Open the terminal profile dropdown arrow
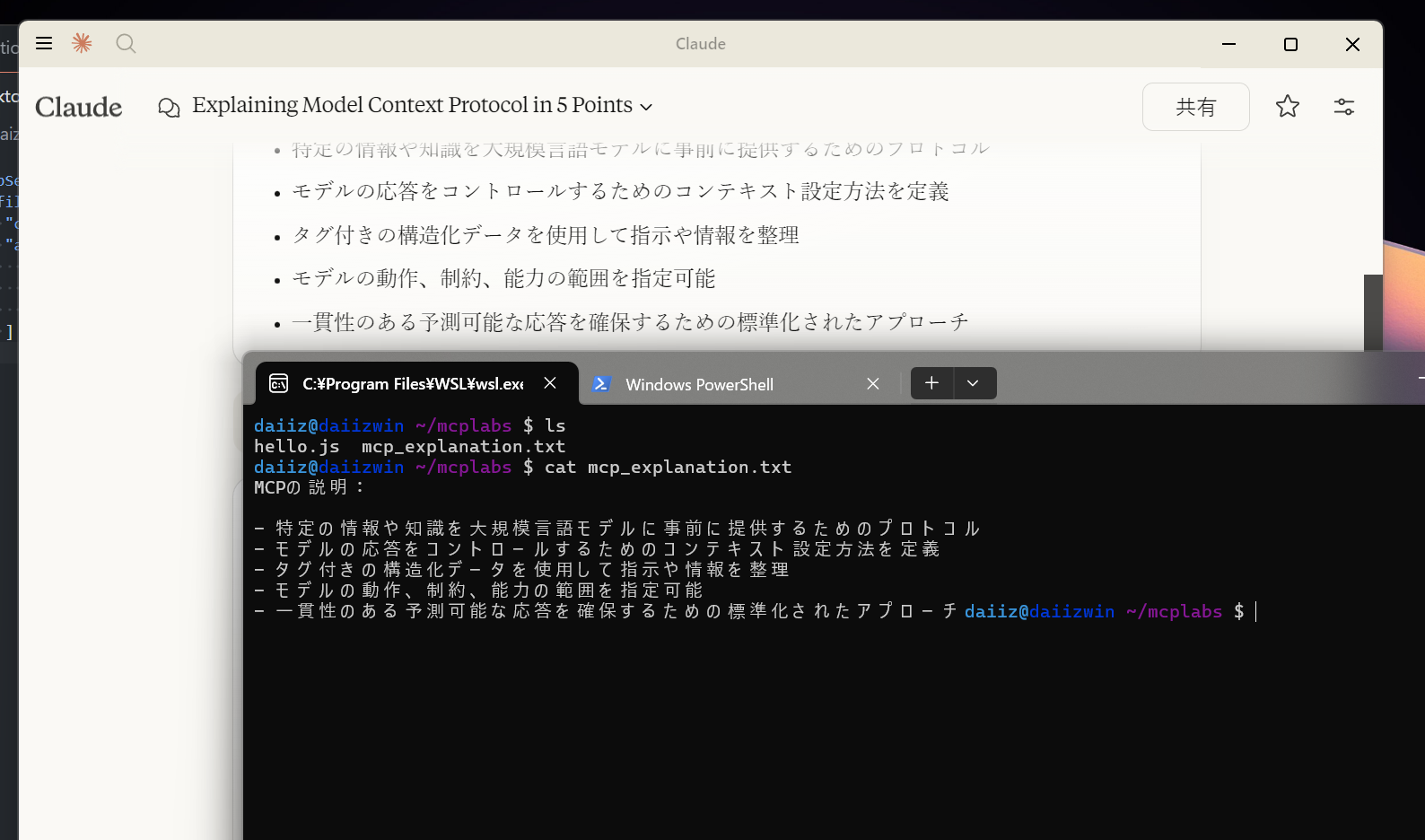The height and width of the screenshot is (840, 1425). tap(974, 383)
